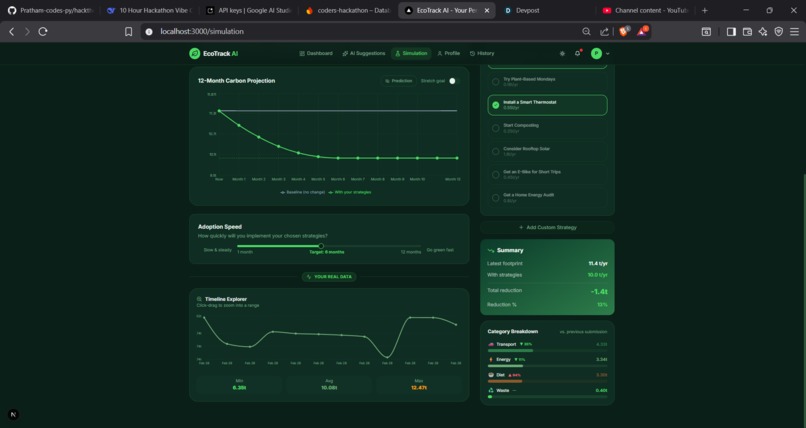The width and height of the screenshot is (806, 428).
Task: Click the Avg 10.08t stat card
Action: click(329, 385)
